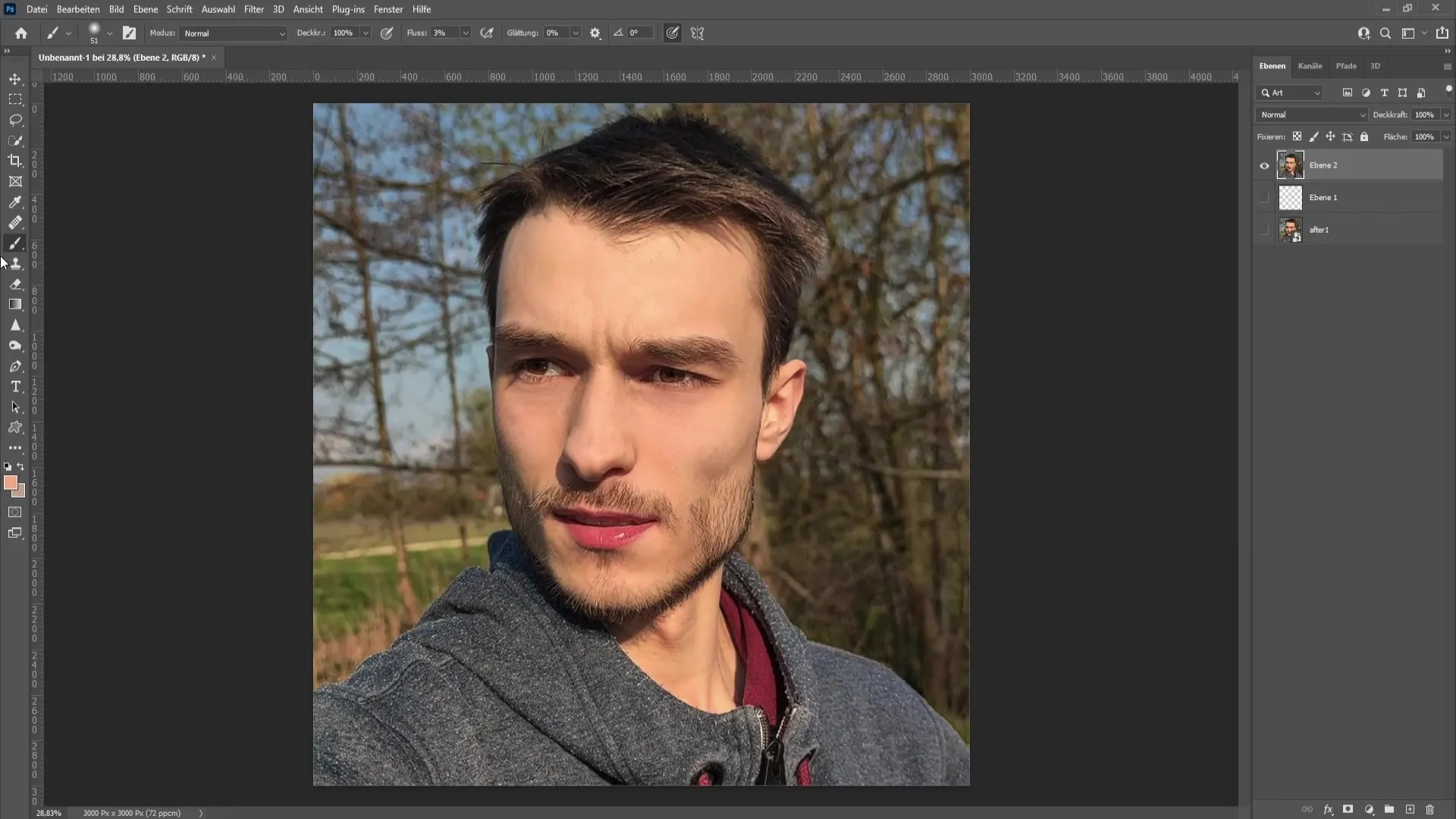Select the Gradient tool

click(x=15, y=303)
